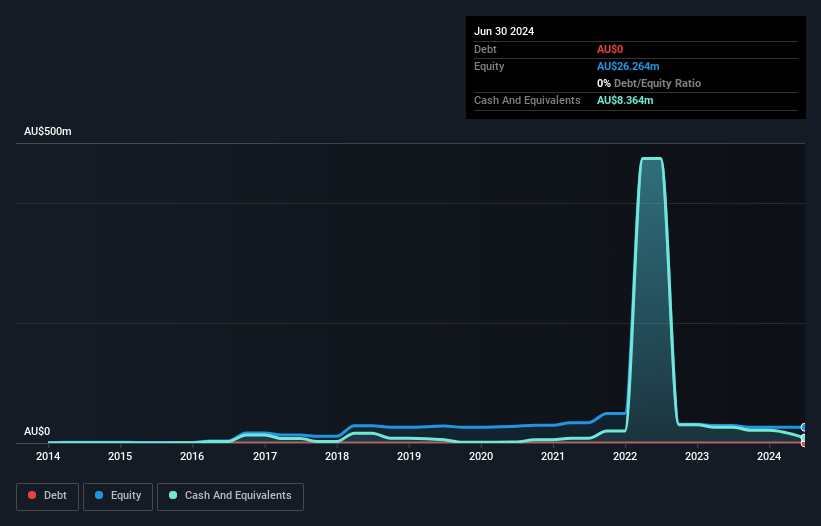Click the AU$500m y-axis label
The width and height of the screenshot is (821, 526).
48,131
